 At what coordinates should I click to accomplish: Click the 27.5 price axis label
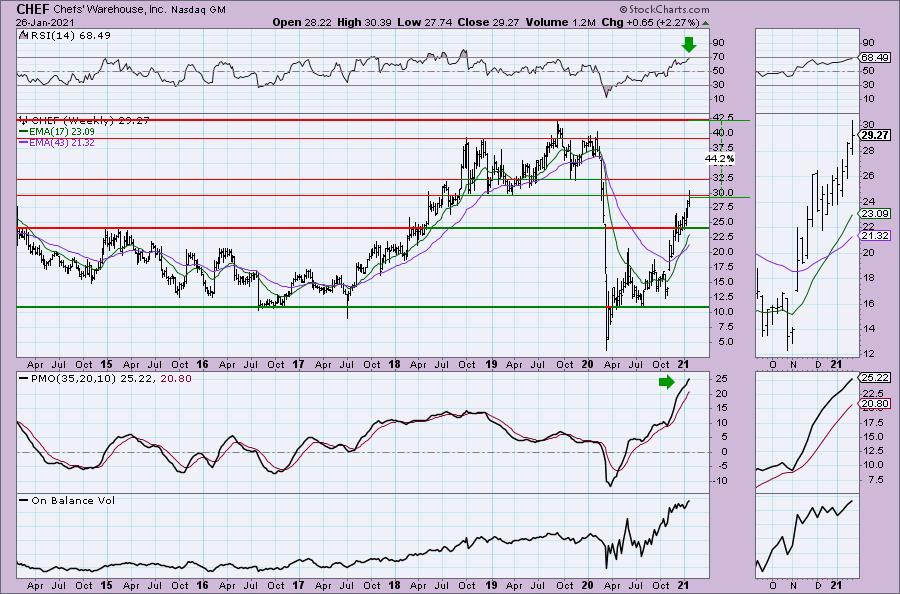(x=723, y=207)
